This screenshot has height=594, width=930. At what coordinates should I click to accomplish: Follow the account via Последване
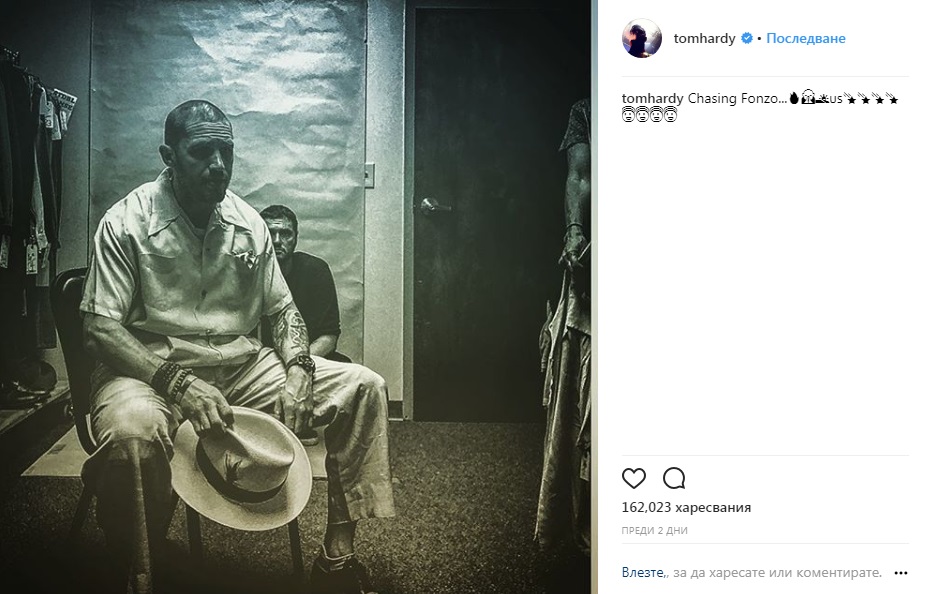coord(806,39)
